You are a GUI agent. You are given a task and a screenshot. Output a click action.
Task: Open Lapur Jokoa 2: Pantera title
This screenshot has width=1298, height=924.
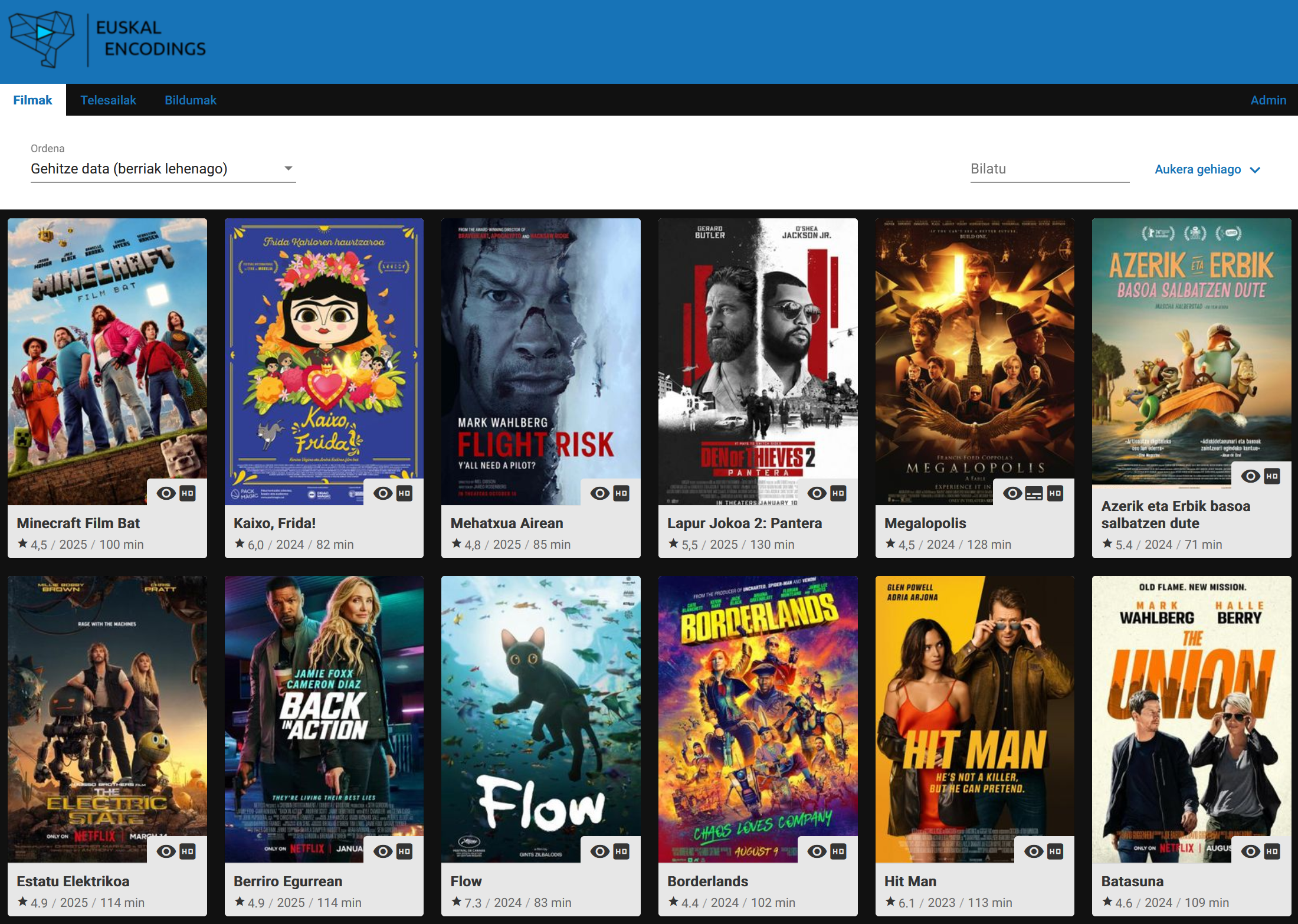[744, 523]
